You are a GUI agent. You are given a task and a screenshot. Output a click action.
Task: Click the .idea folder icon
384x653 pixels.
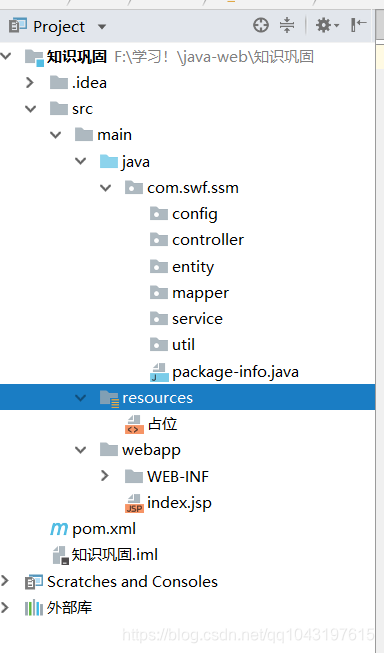(59, 82)
